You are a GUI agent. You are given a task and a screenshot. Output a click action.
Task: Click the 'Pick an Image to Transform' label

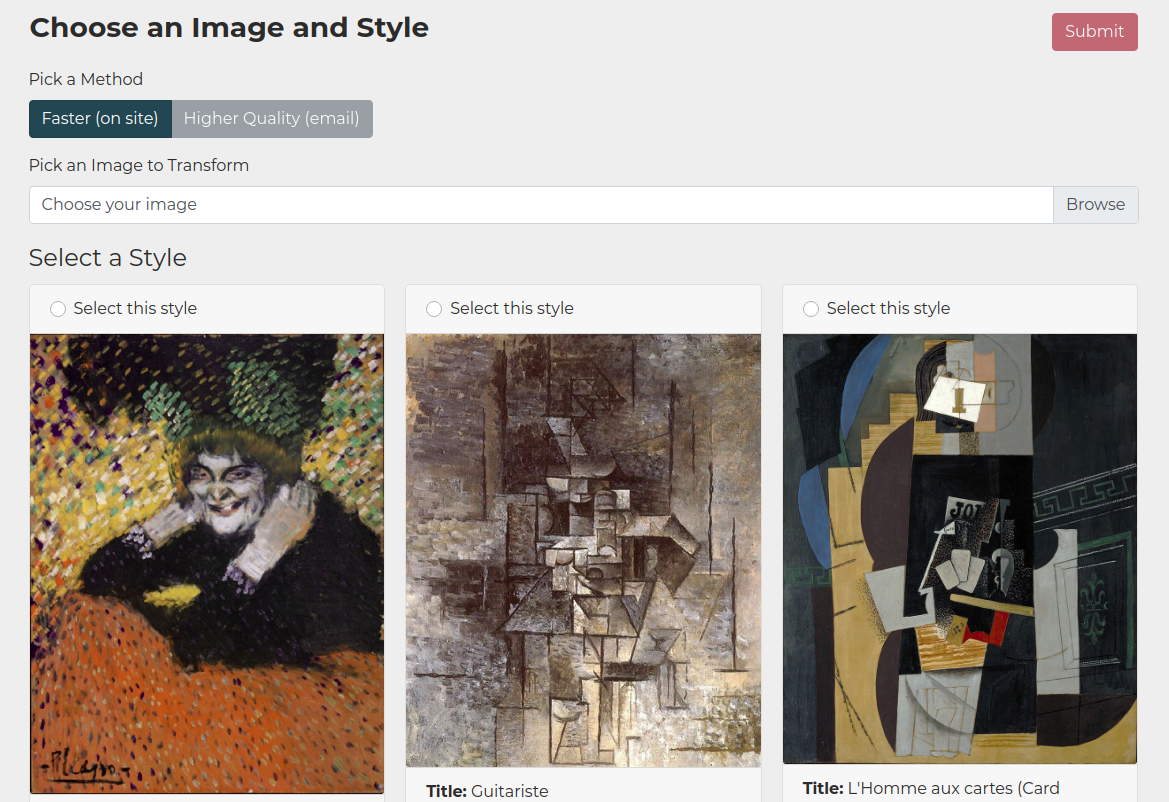(139, 165)
